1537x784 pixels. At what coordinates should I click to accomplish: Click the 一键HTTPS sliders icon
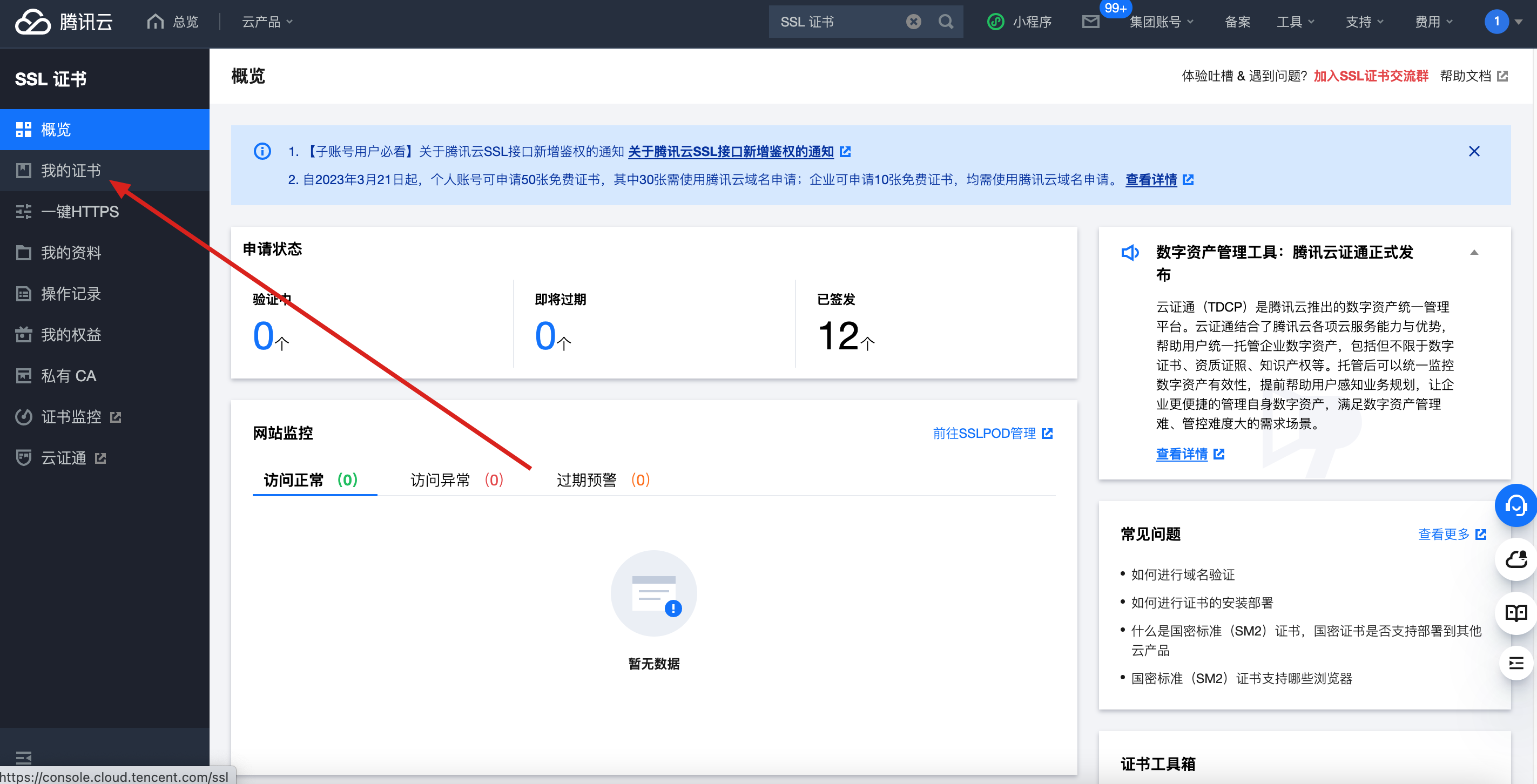point(24,212)
